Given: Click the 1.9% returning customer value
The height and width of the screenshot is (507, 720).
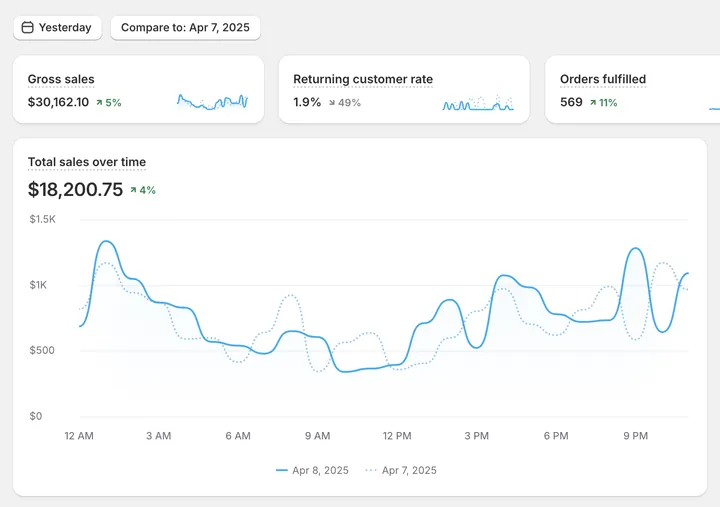Looking at the screenshot, I should coord(307,102).
